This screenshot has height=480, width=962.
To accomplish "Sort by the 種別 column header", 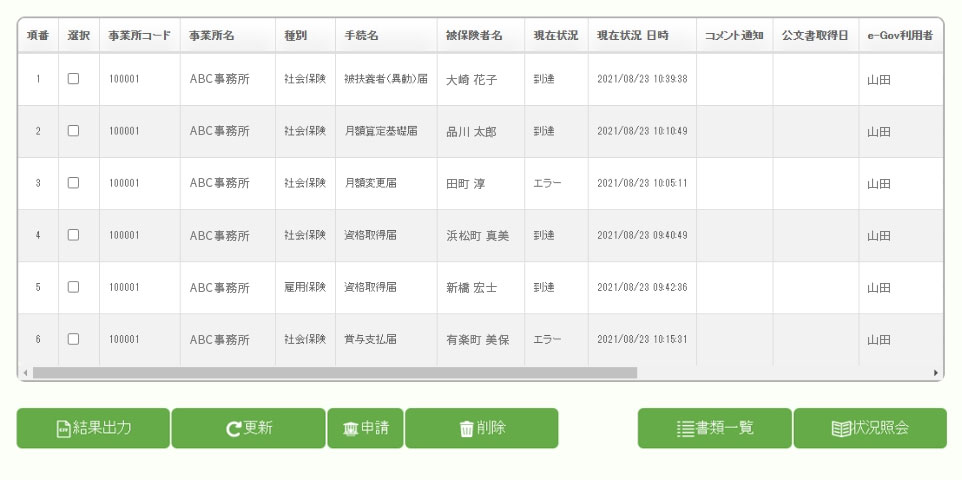I will pyautogui.click(x=306, y=36).
